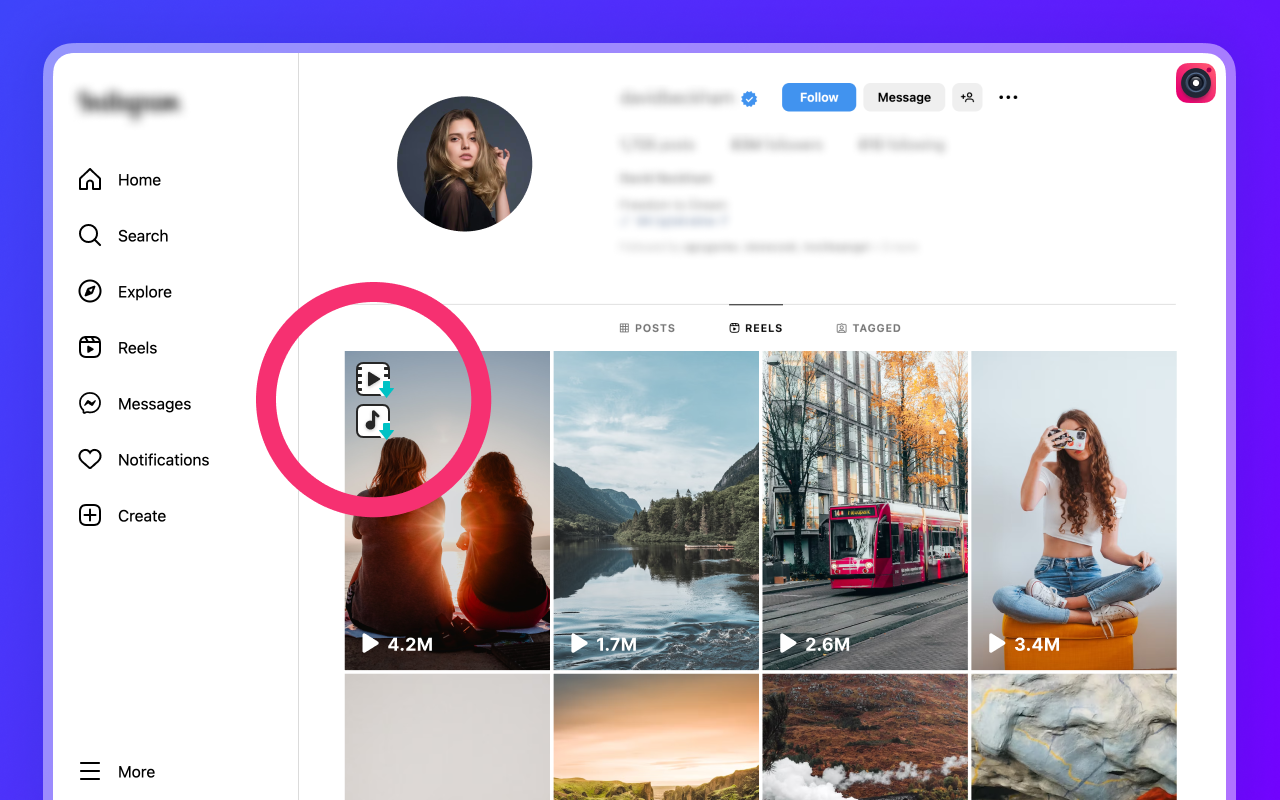The image size is (1280, 800).
Task: Click the Reels sidebar icon
Action: click(x=90, y=348)
